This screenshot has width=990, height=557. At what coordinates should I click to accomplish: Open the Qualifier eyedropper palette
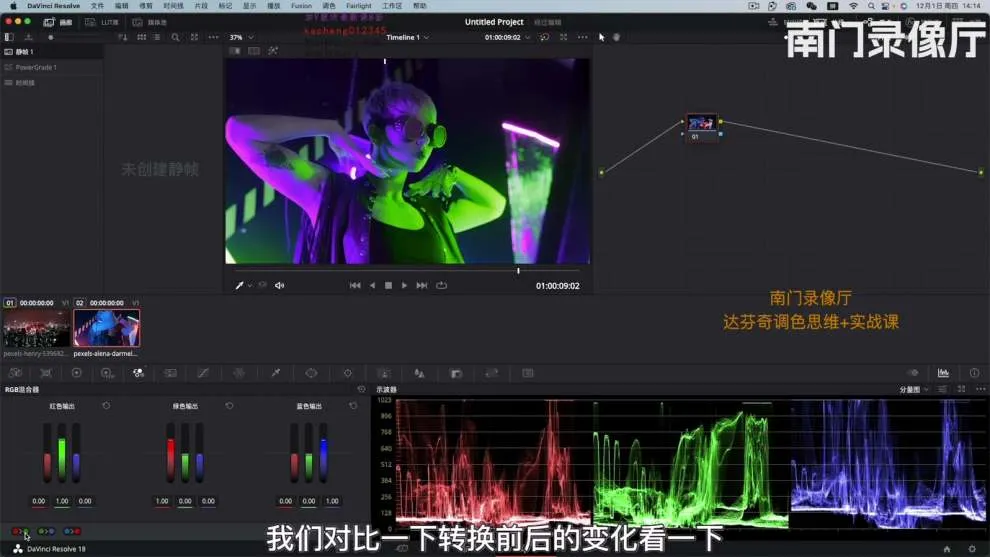click(276, 373)
